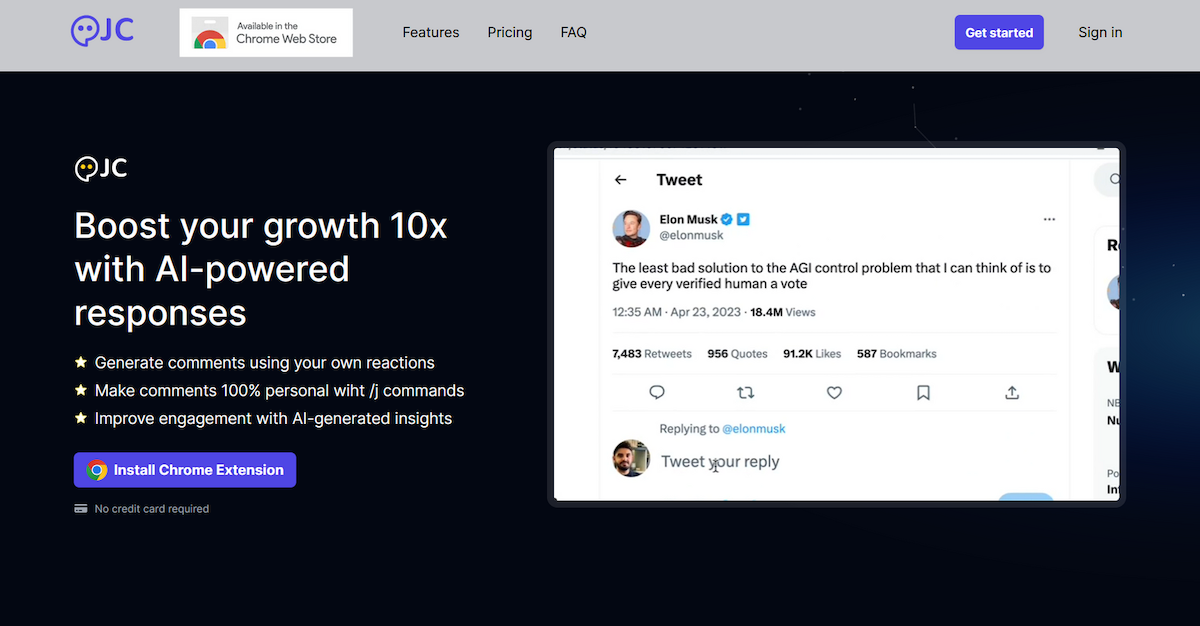Click the white JC logo above headline

coord(101,168)
